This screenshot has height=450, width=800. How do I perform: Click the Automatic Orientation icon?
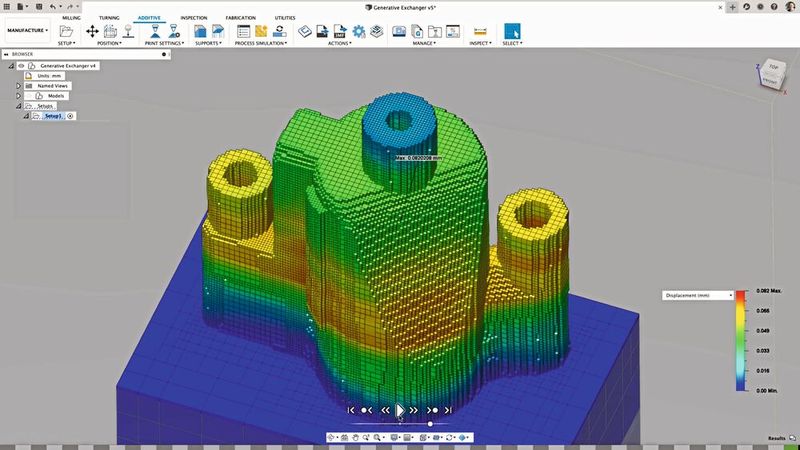coord(110,31)
